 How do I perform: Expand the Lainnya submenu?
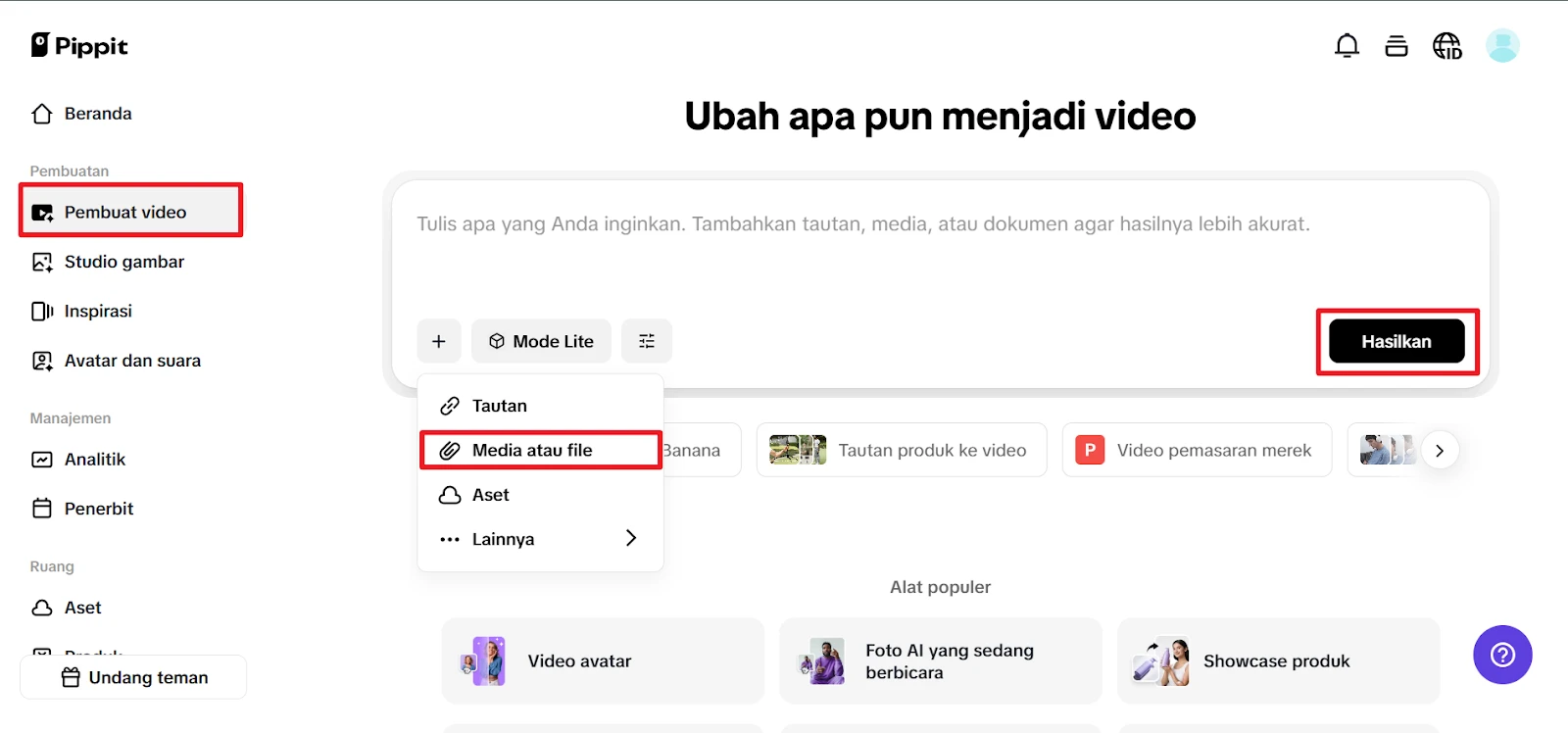point(540,539)
